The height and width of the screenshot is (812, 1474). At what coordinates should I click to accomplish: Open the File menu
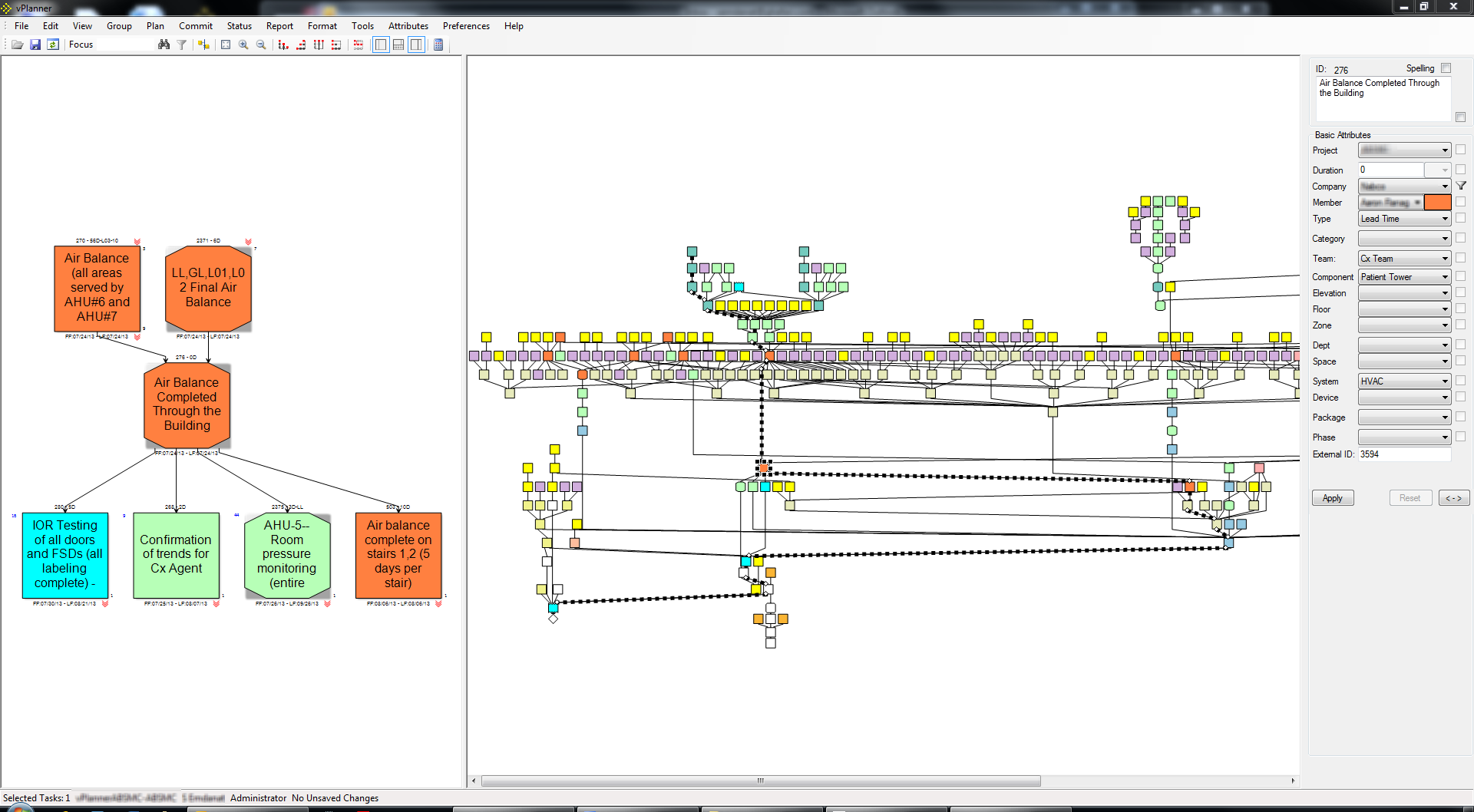click(21, 25)
